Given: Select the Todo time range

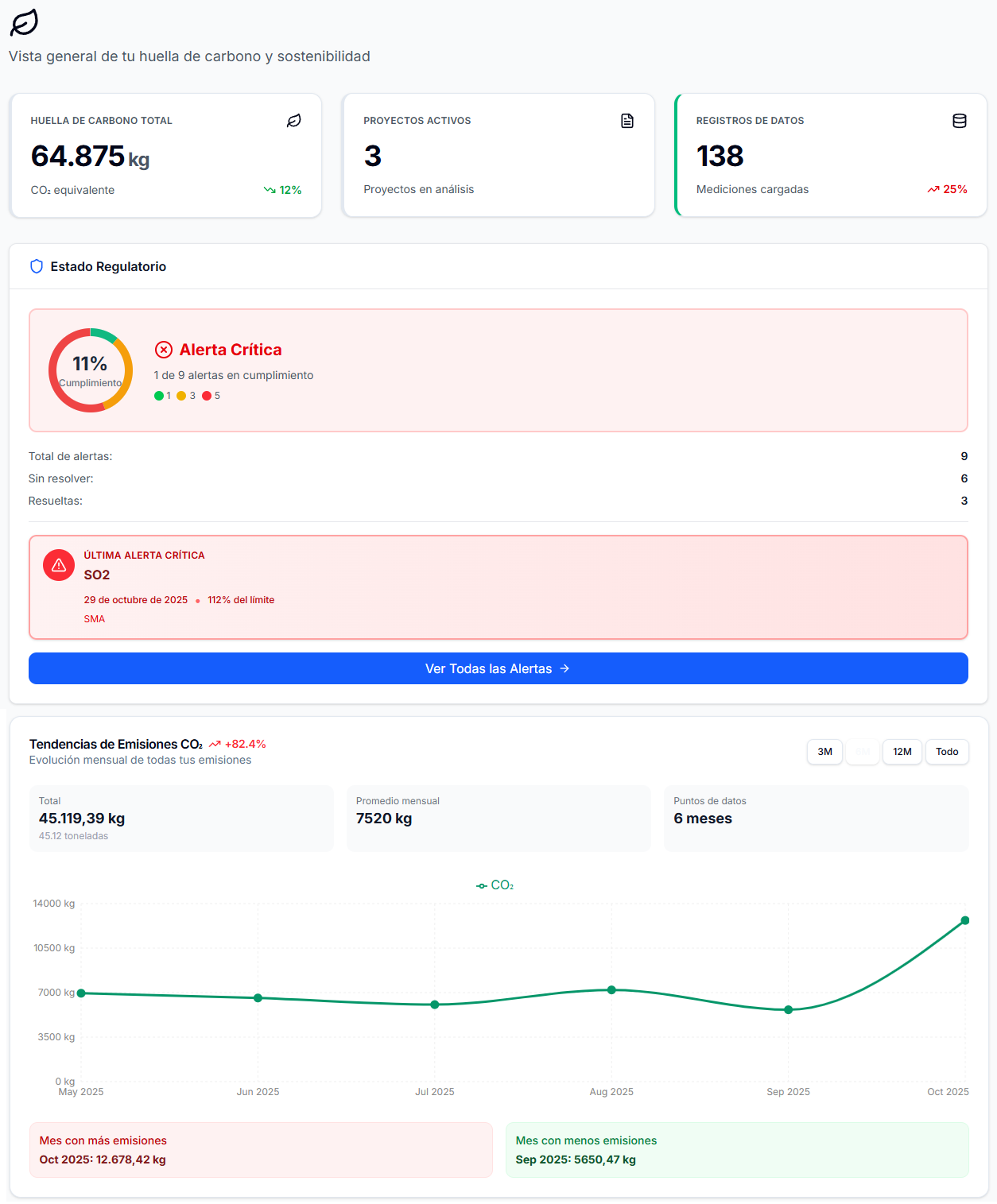Looking at the screenshot, I should tap(947, 752).
